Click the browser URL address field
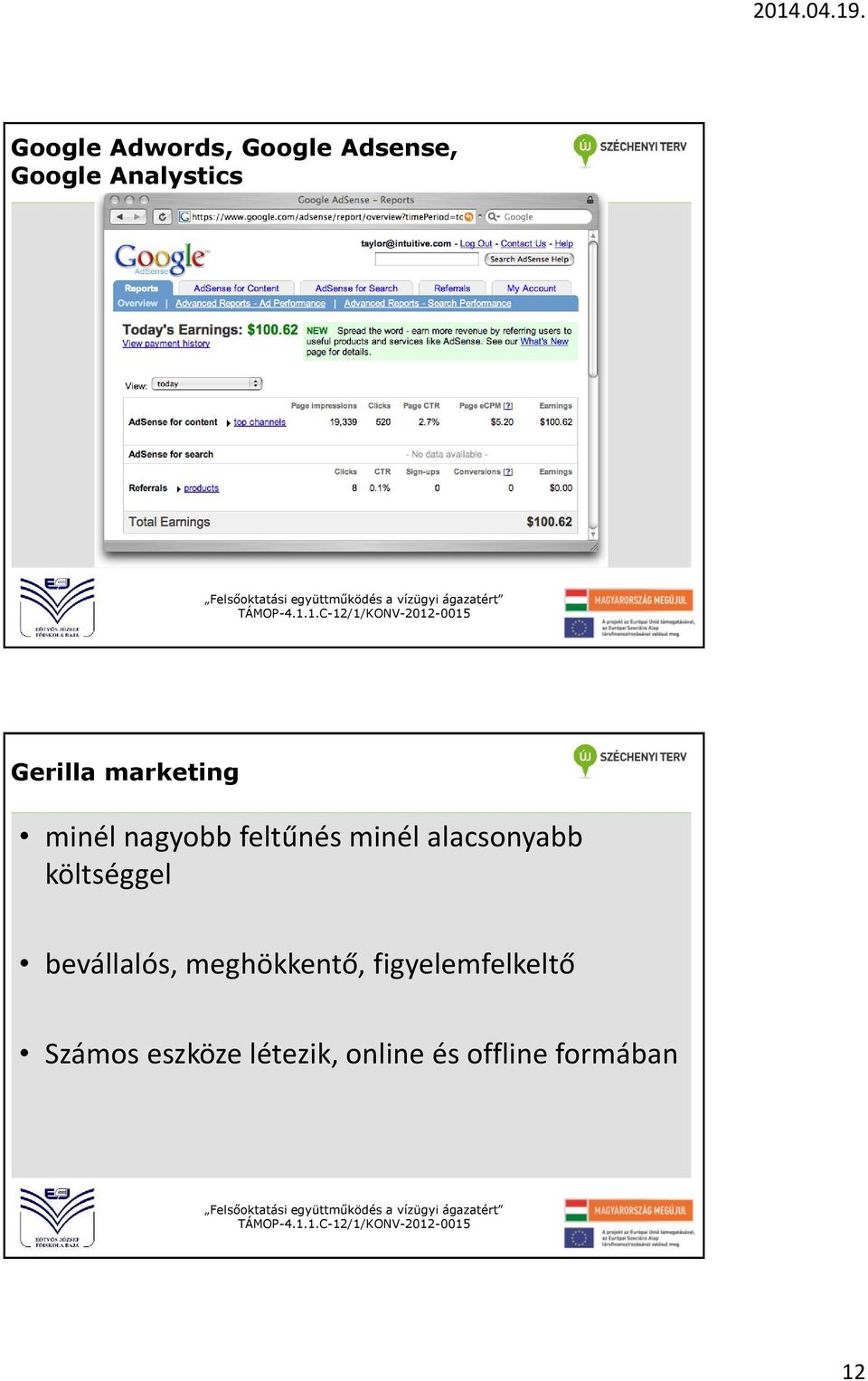This screenshot has height=1381, width=868. pos(326,217)
